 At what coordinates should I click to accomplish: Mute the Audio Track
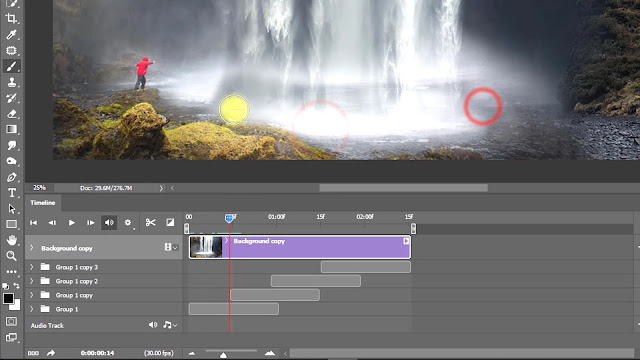[153, 325]
